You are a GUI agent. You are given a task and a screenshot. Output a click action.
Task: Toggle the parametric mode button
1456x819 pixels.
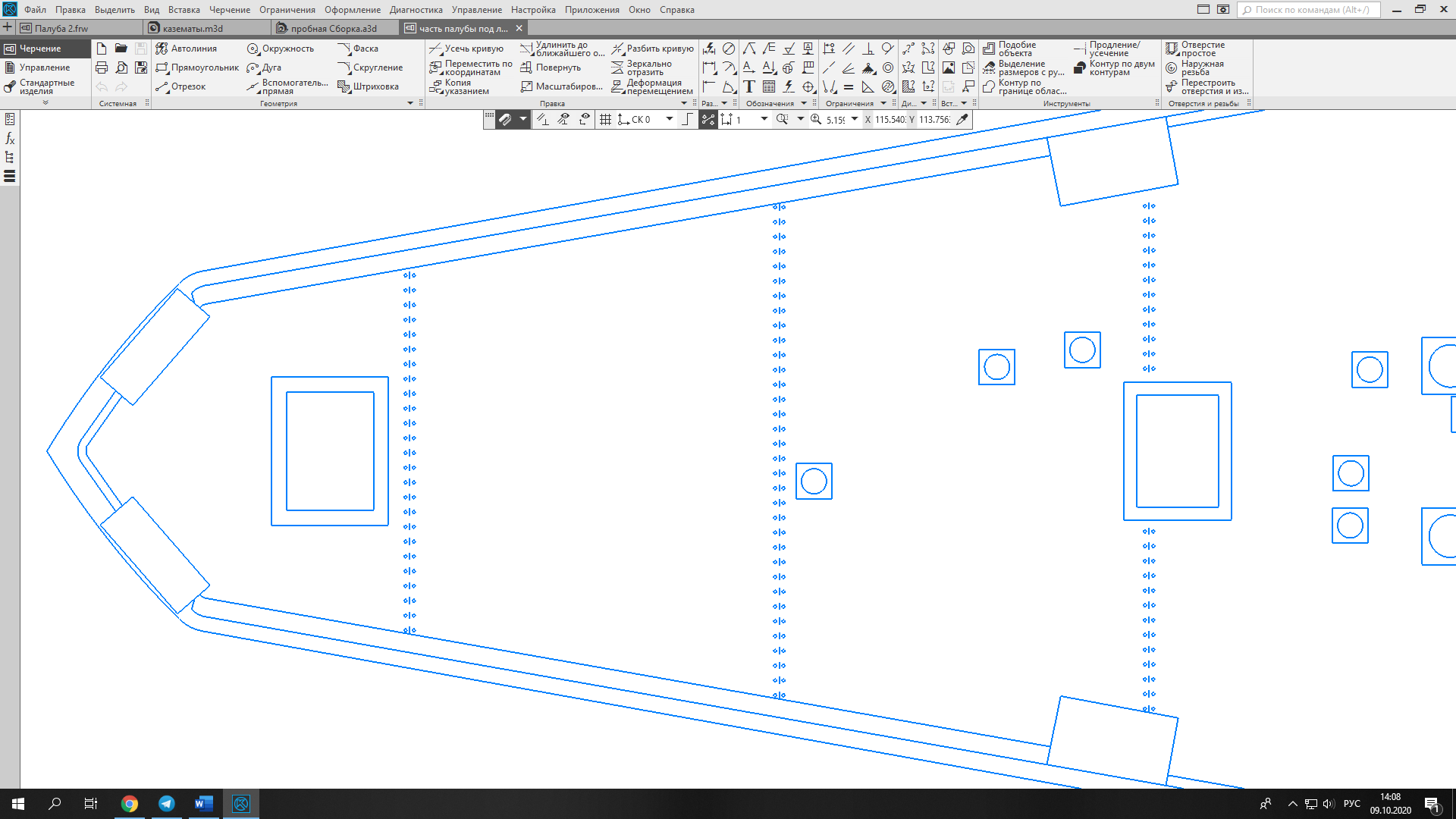708,119
